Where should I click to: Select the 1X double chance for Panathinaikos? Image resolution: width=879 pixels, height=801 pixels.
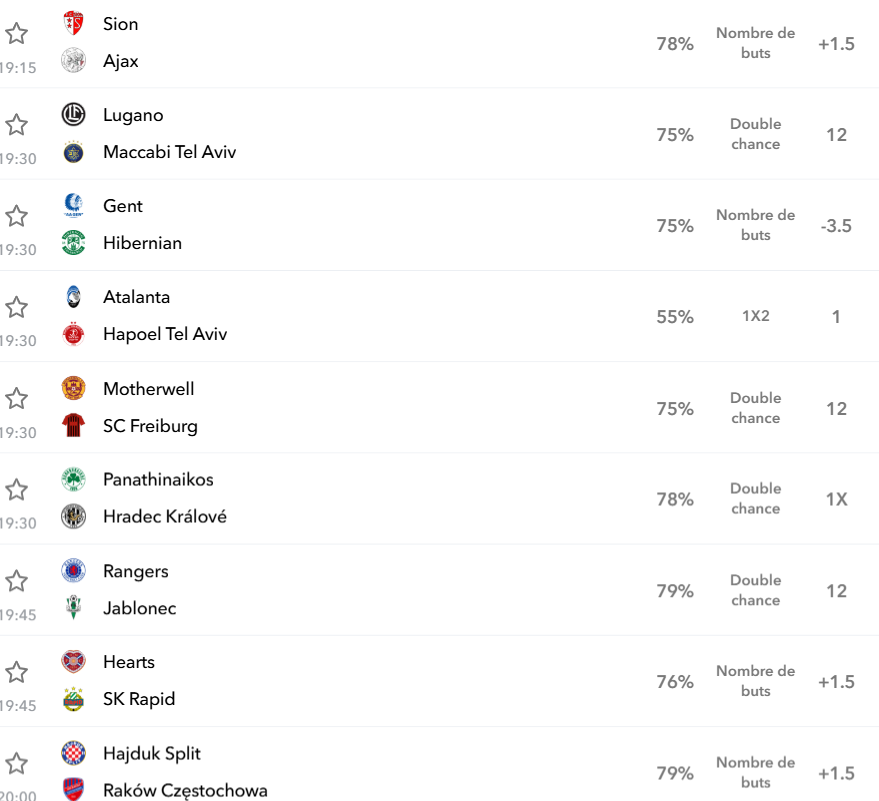[x=836, y=499]
